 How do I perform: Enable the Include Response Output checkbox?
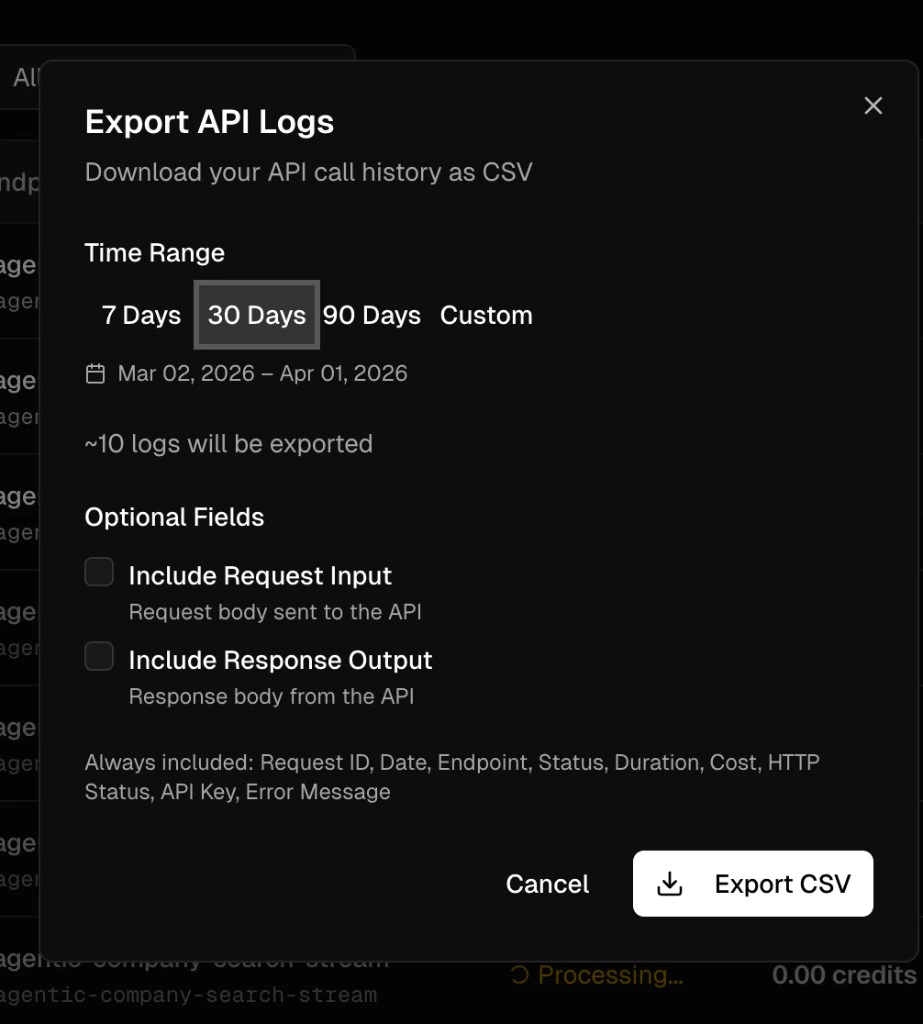98,656
